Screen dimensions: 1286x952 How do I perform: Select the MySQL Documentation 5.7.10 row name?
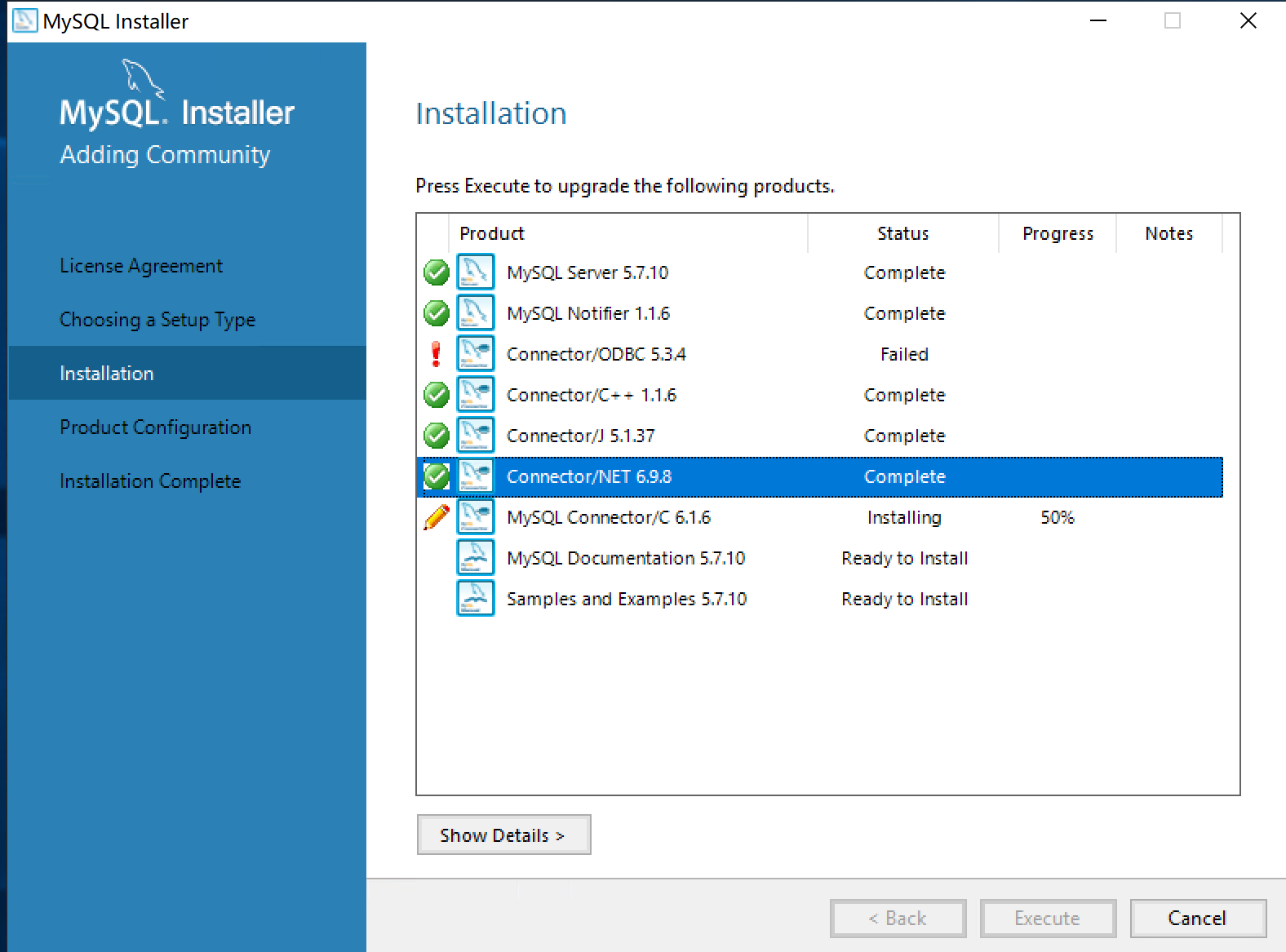pos(626,558)
